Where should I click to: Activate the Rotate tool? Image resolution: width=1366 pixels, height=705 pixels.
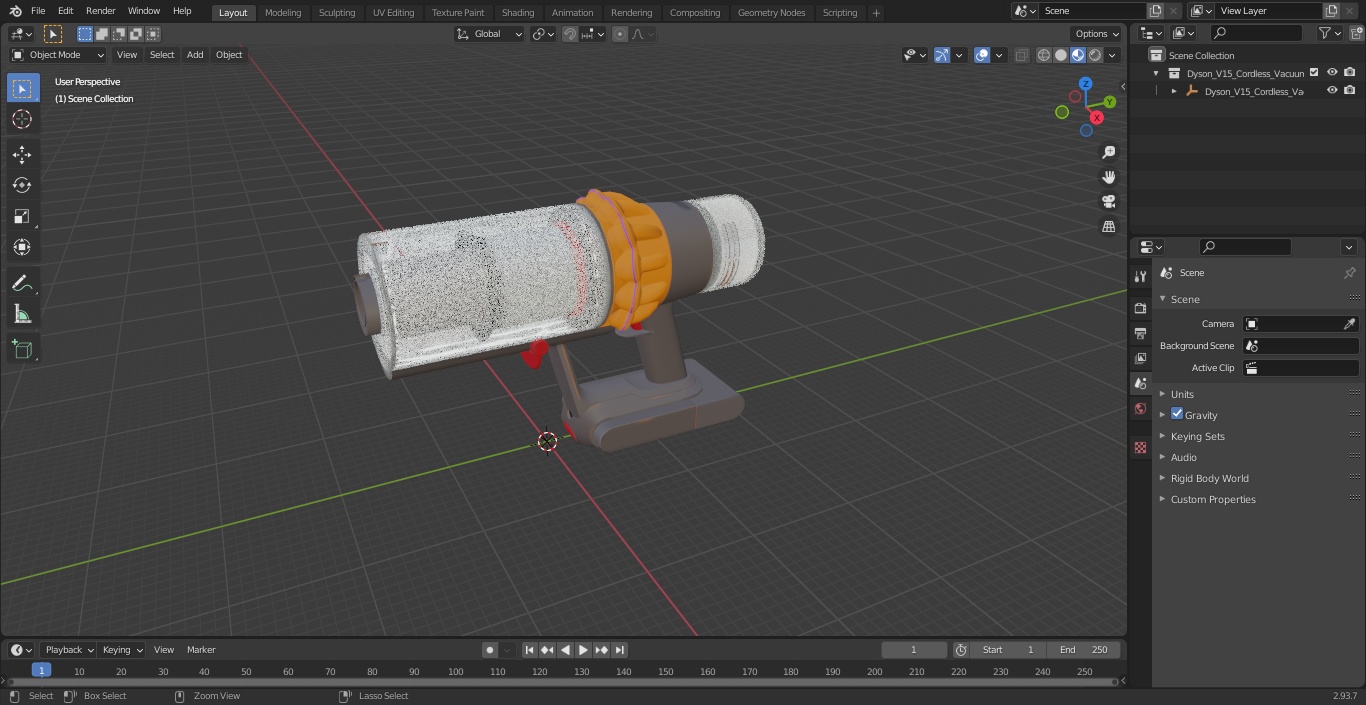(22, 185)
